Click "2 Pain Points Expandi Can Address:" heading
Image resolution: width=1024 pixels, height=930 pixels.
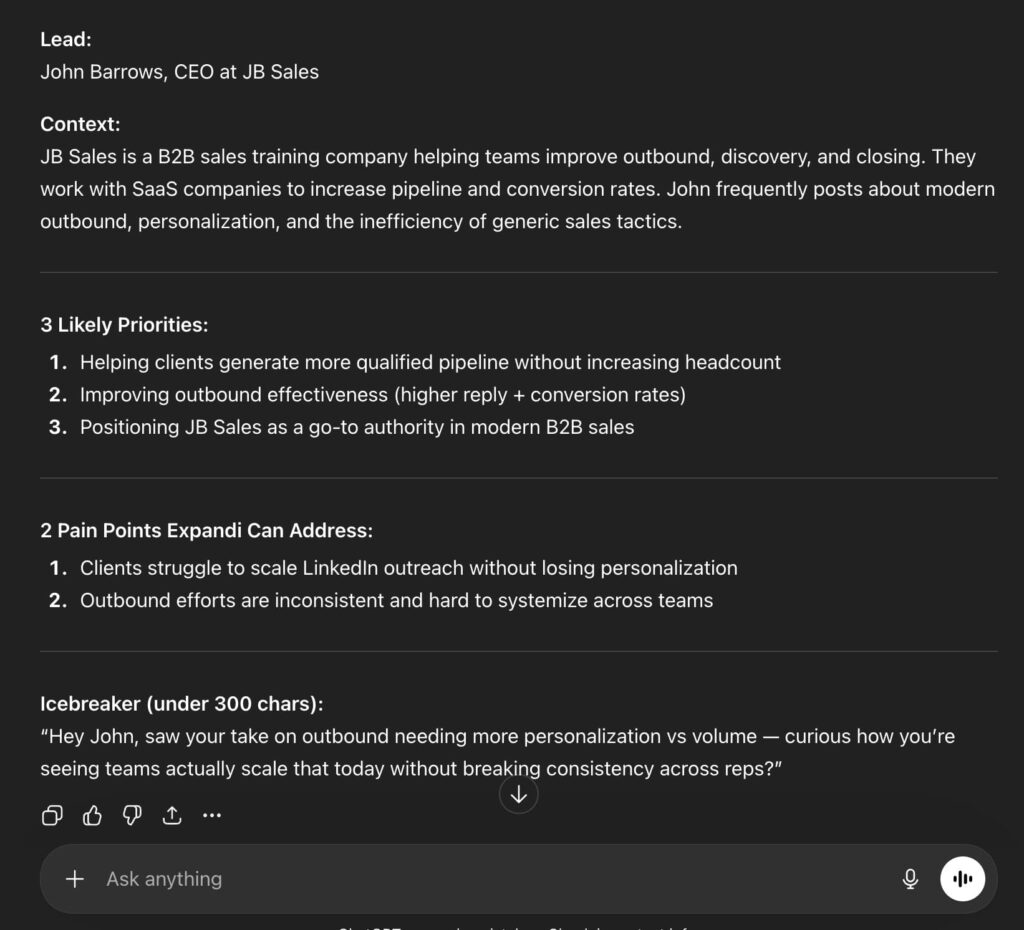point(206,531)
